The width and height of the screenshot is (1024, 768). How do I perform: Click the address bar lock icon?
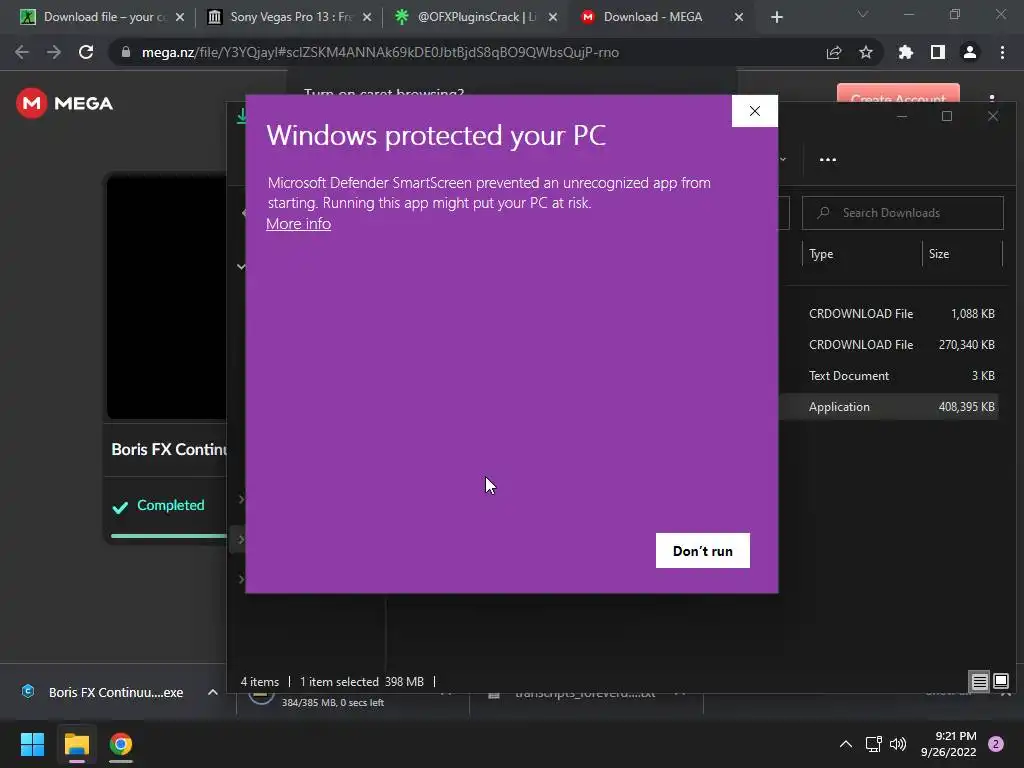coord(126,52)
